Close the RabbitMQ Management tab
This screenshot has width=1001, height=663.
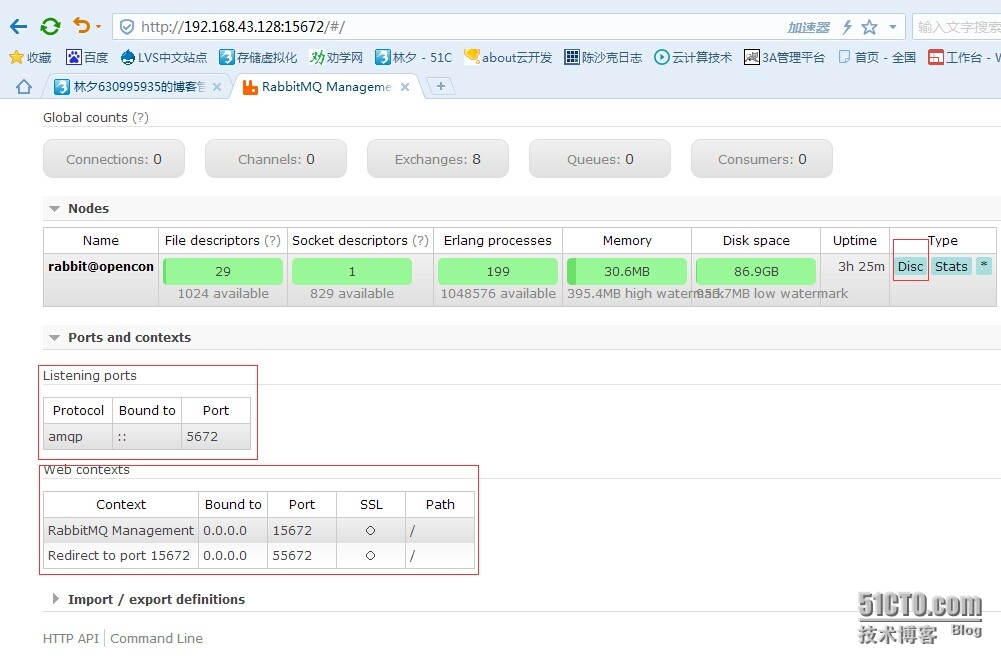click(x=405, y=87)
